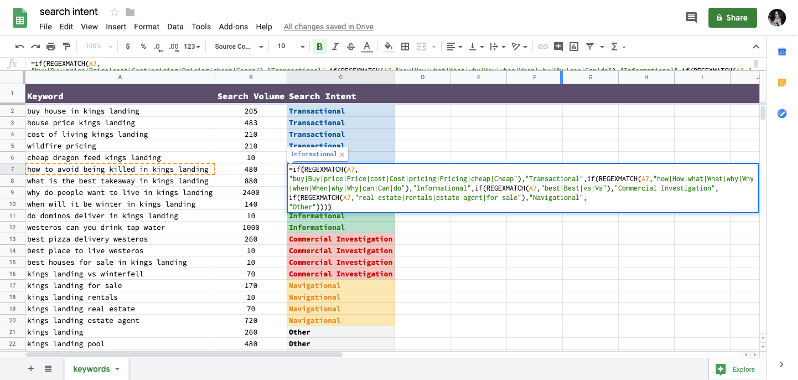Viewport: 798px width, 380px height.
Task: Click the undo icon
Action: pos(20,47)
